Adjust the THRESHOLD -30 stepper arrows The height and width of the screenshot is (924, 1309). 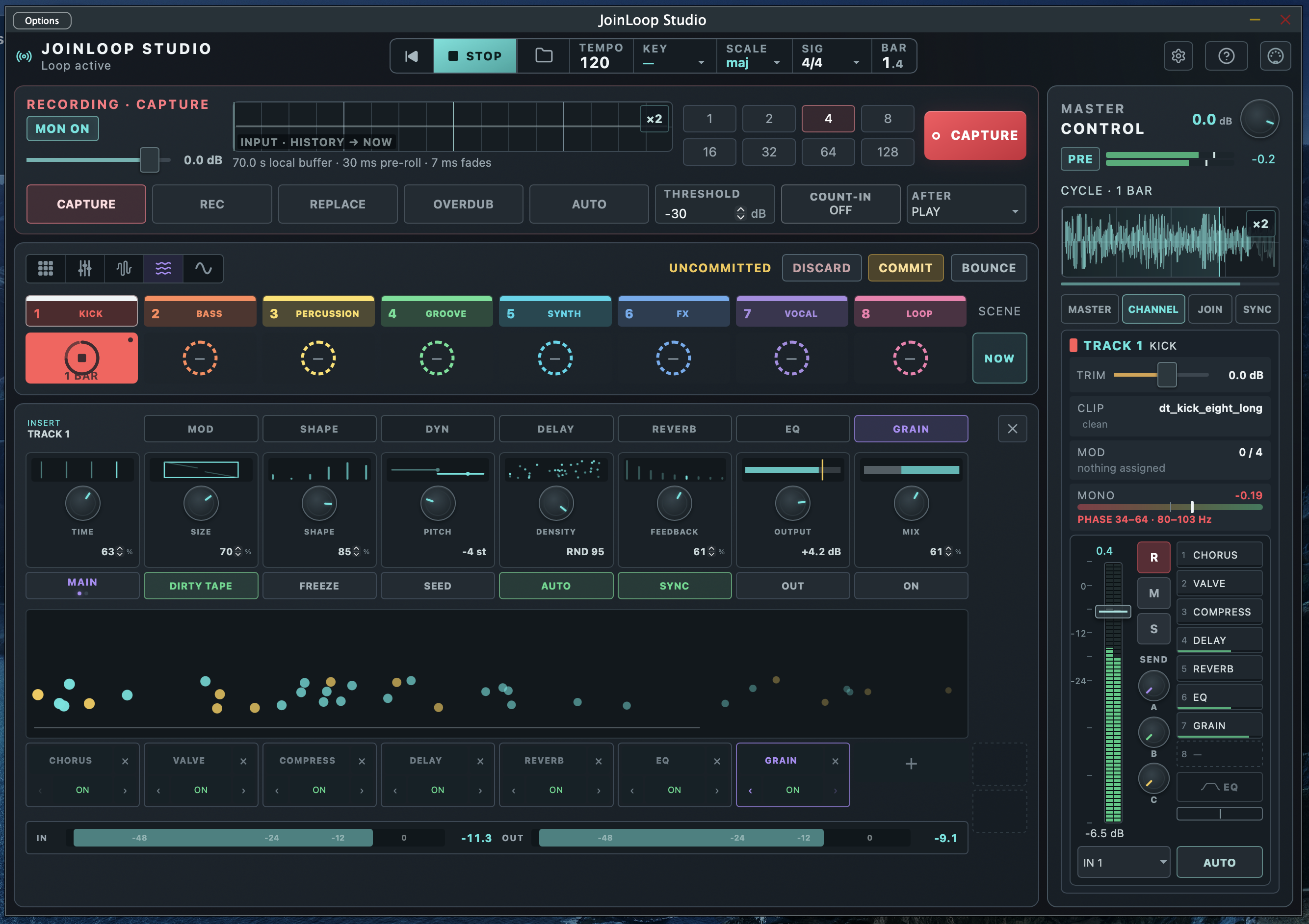(x=740, y=213)
